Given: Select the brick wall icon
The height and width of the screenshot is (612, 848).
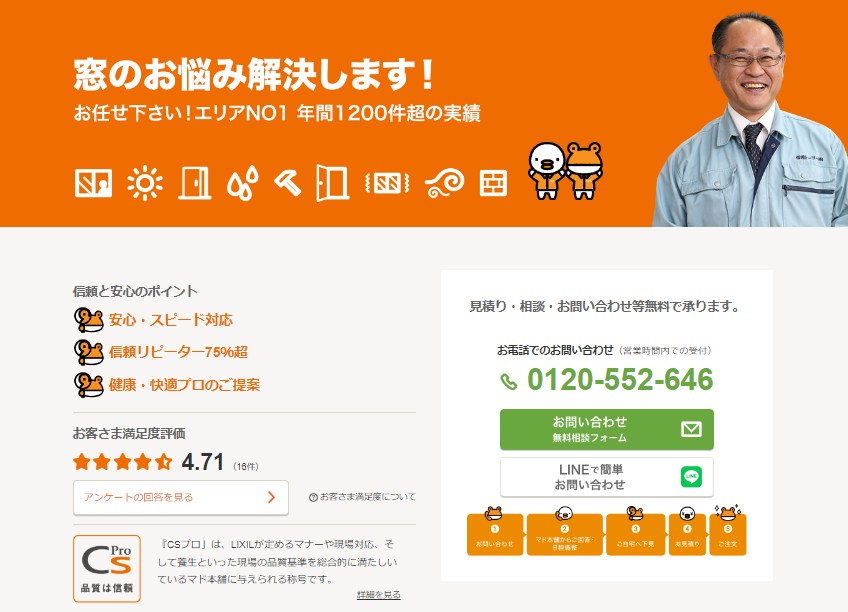Looking at the screenshot, I should (493, 183).
